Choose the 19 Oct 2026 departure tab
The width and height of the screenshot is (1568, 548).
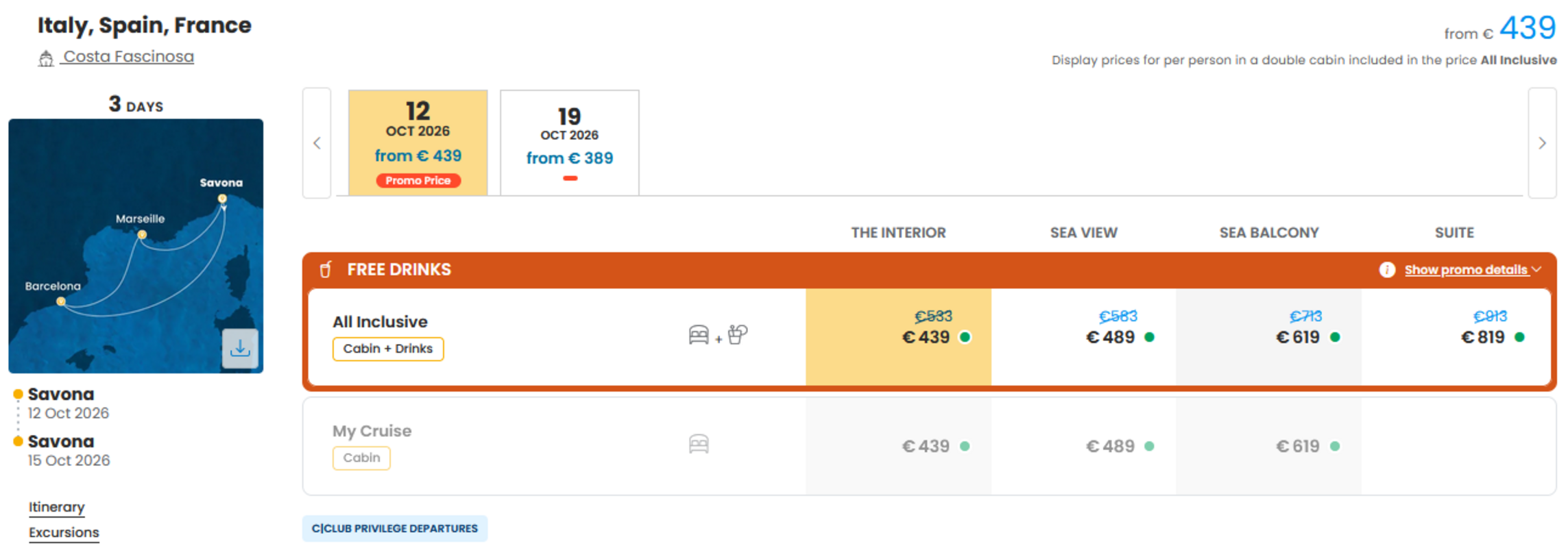click(x=570, y=142)
